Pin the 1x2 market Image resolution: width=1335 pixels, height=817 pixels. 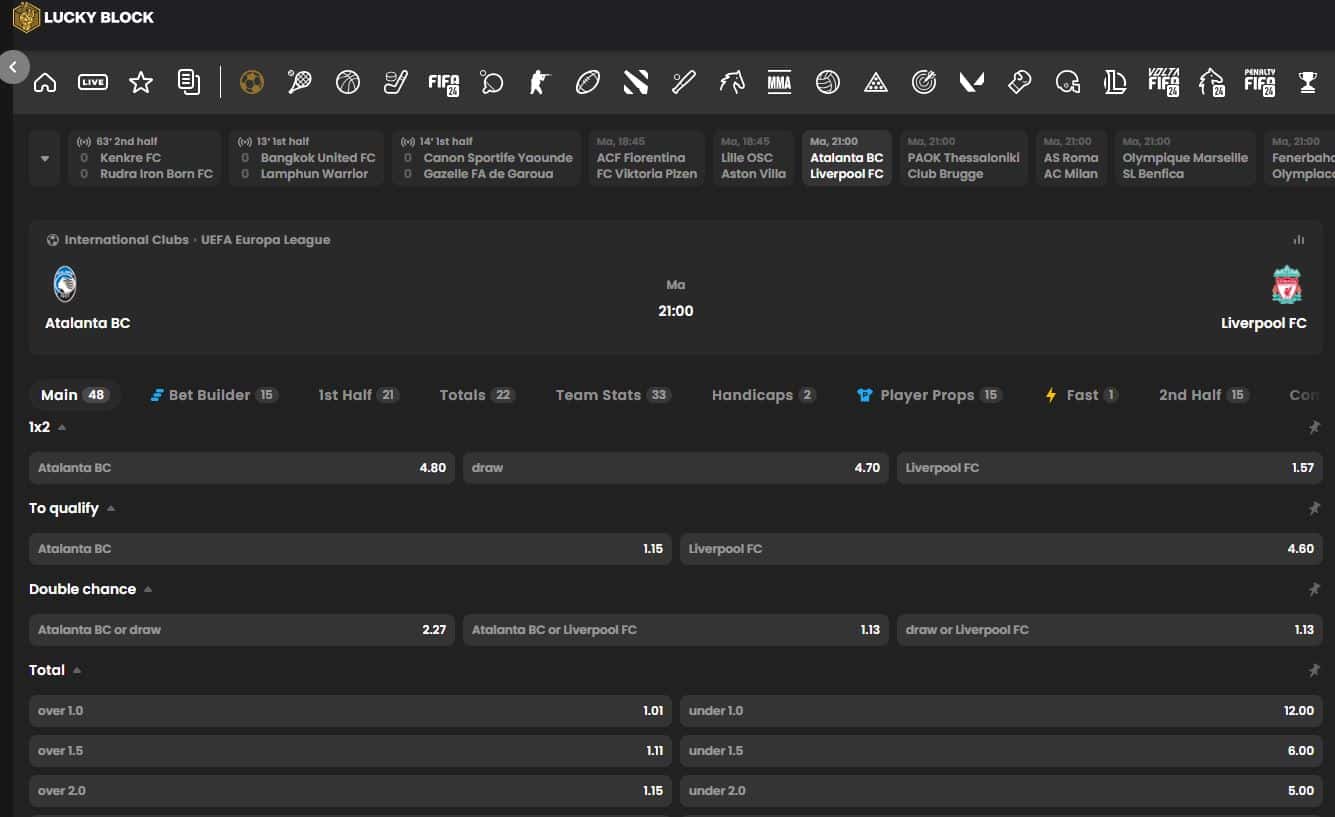1314,428
